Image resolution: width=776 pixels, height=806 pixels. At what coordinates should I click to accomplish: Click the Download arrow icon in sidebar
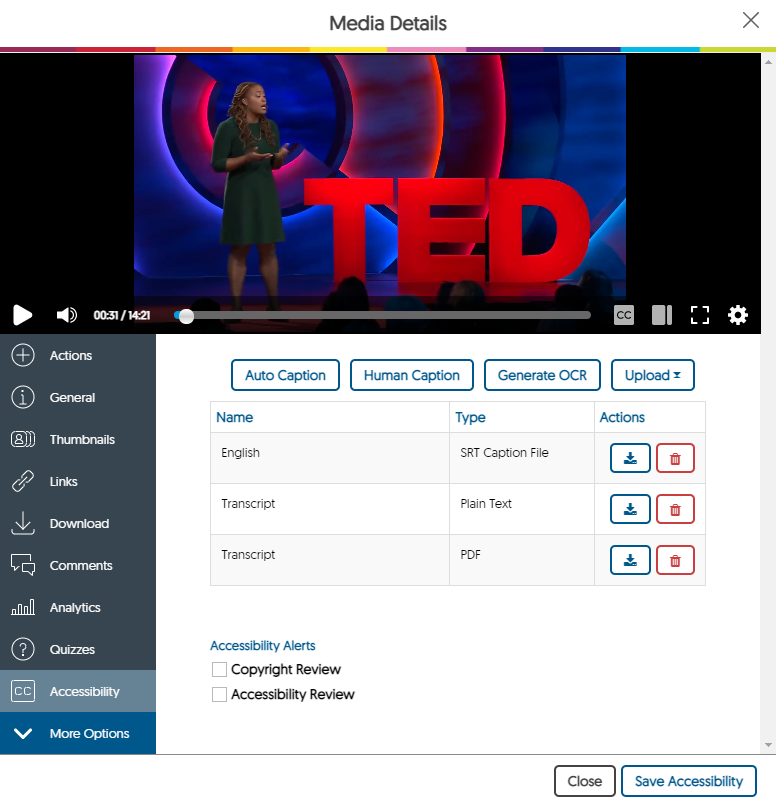(23, 523)
